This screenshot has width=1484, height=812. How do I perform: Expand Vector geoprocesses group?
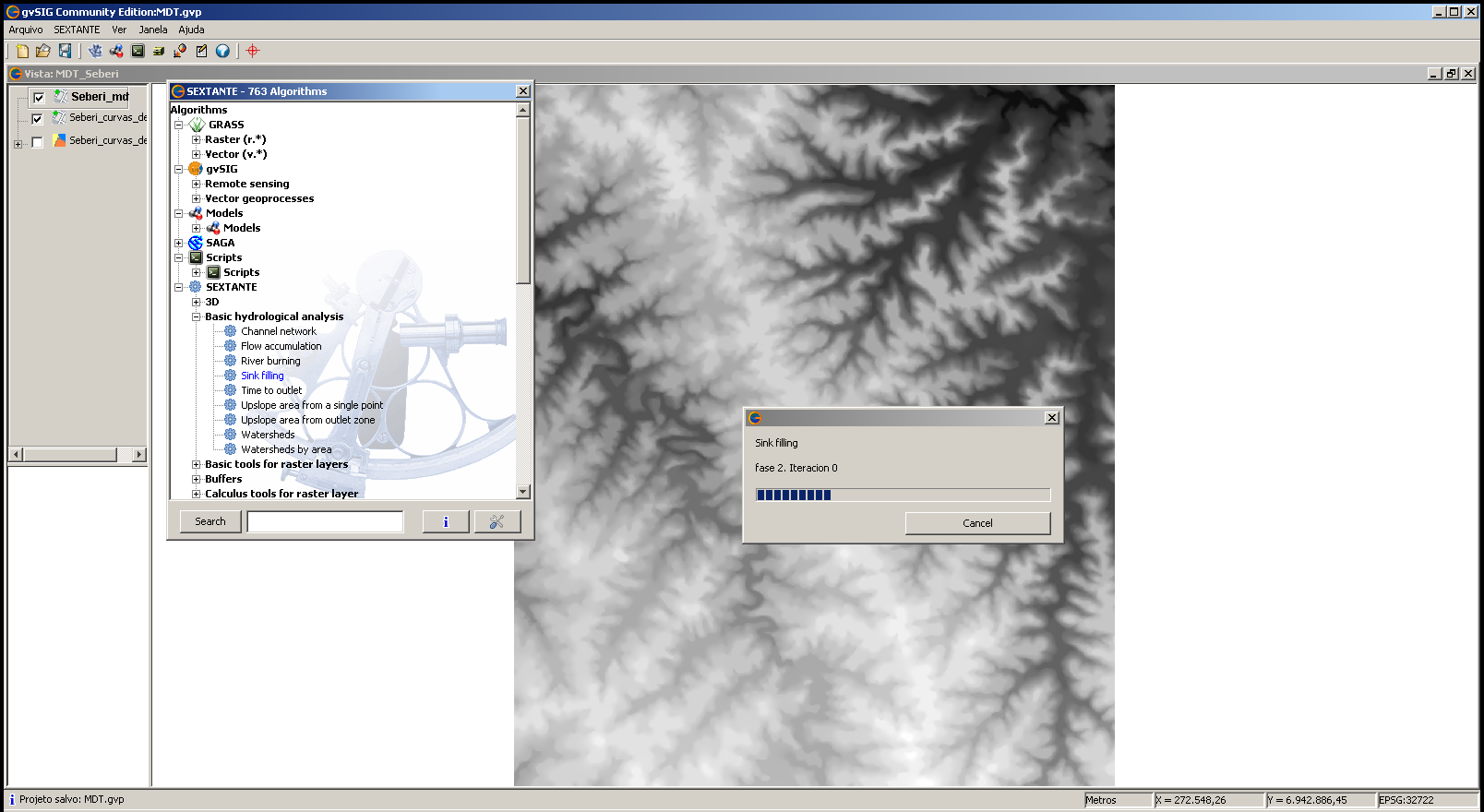point(196,198)
